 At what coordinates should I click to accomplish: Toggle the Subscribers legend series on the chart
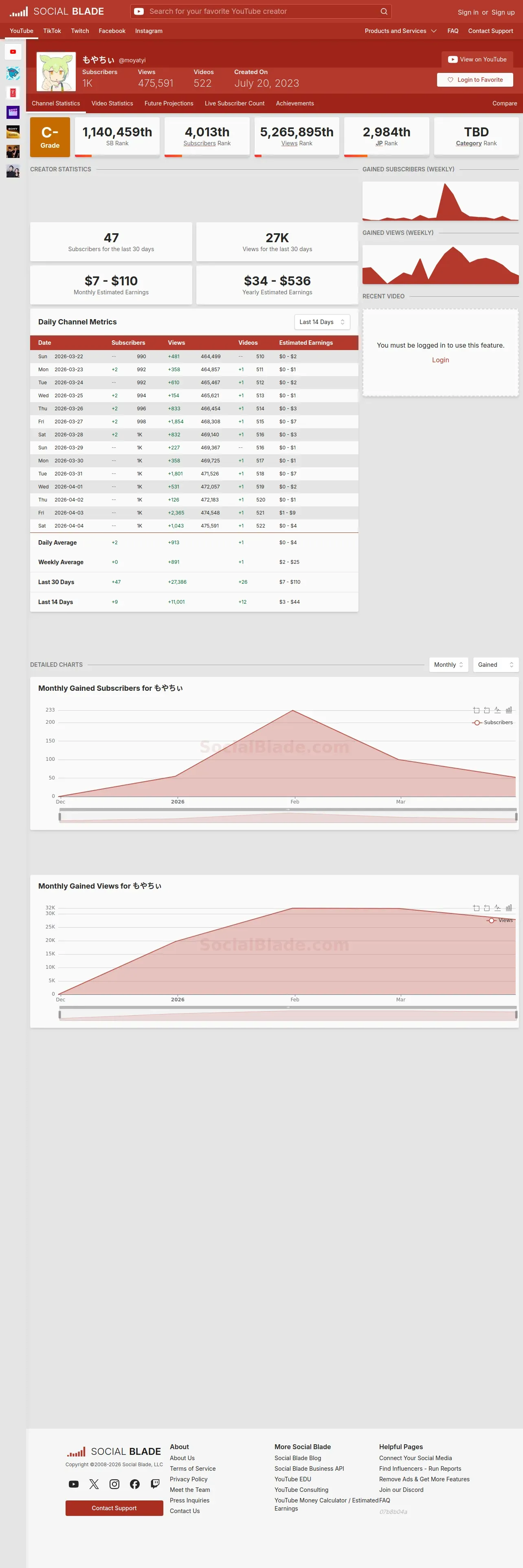tap(492, 723)
